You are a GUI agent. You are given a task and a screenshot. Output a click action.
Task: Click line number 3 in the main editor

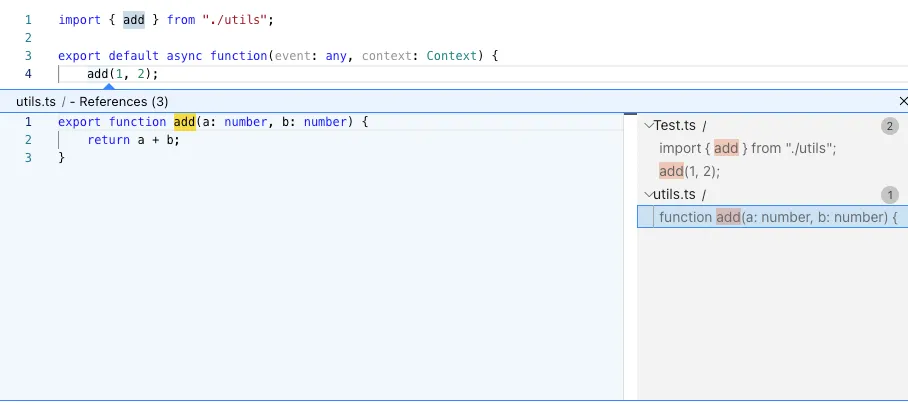tap(28, 56)
